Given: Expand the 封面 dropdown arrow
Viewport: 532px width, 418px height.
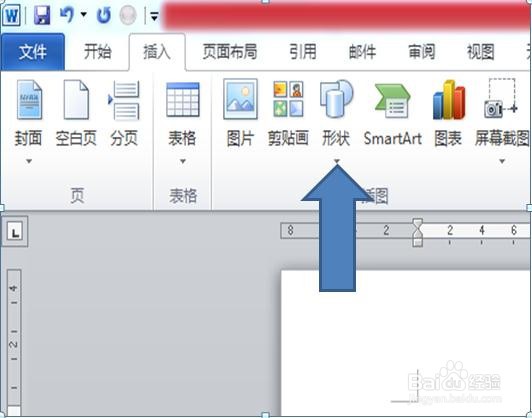Looking at the screenshot, I should [x=29, y=161].
